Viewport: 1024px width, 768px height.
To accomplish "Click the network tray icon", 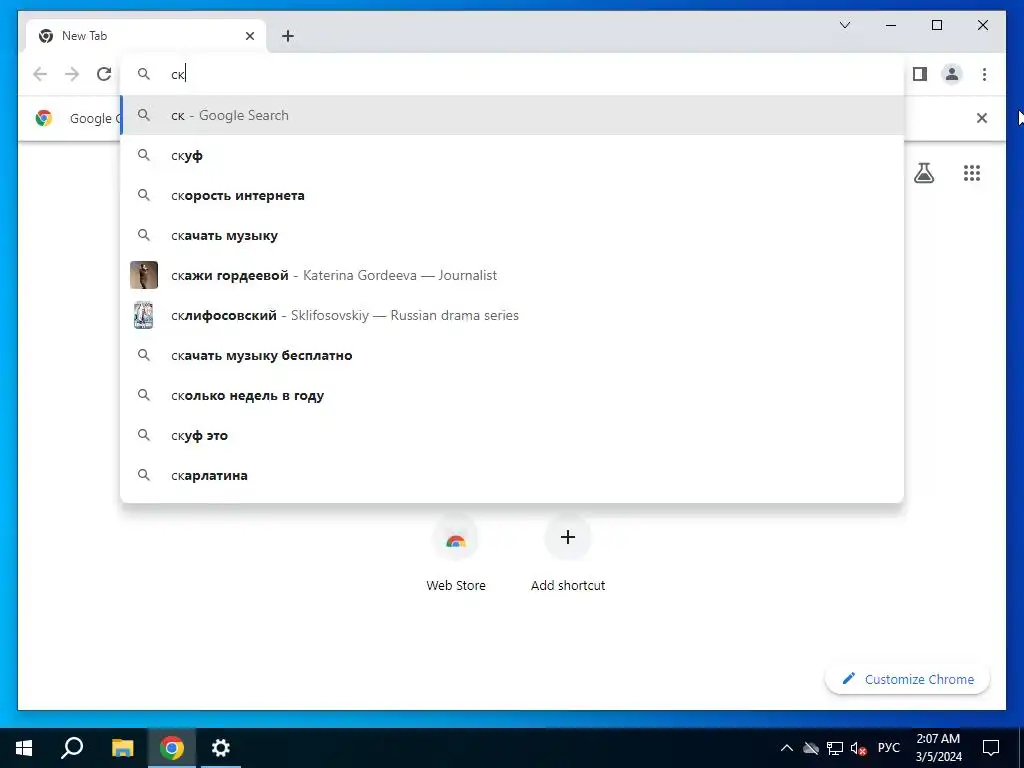I will (x=835, y=748).
